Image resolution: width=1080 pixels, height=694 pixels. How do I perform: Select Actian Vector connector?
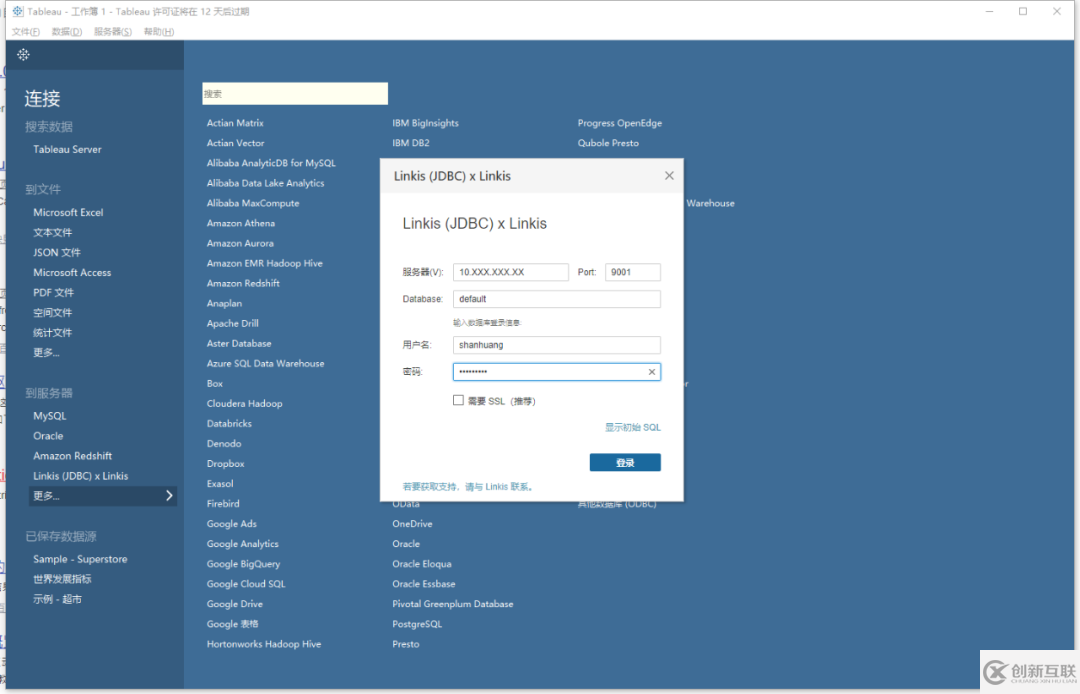click(x=236, y=143)
